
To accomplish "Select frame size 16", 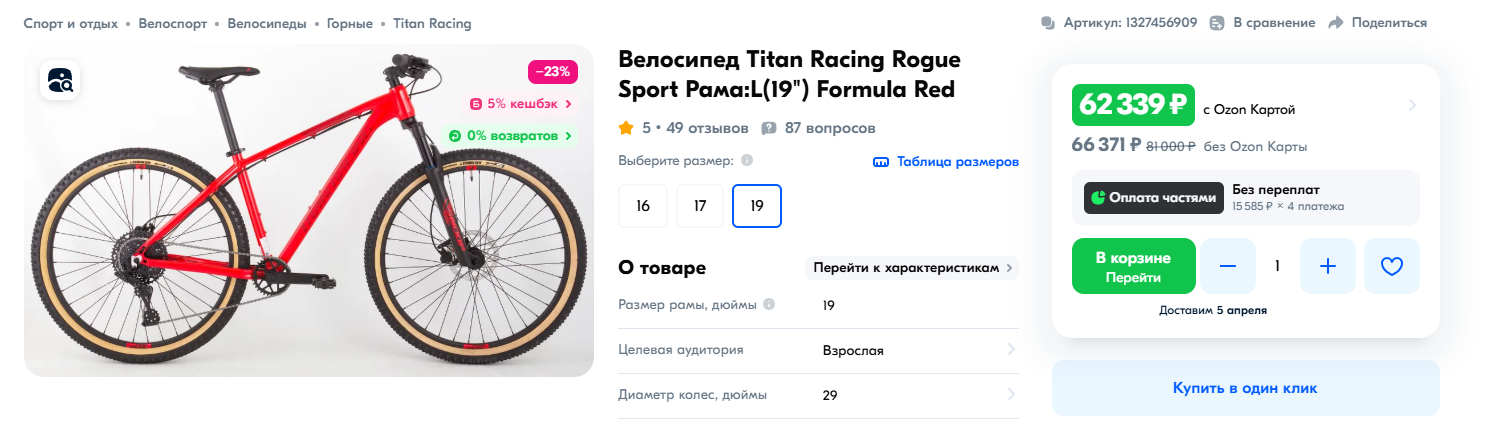I will (643, 206).
